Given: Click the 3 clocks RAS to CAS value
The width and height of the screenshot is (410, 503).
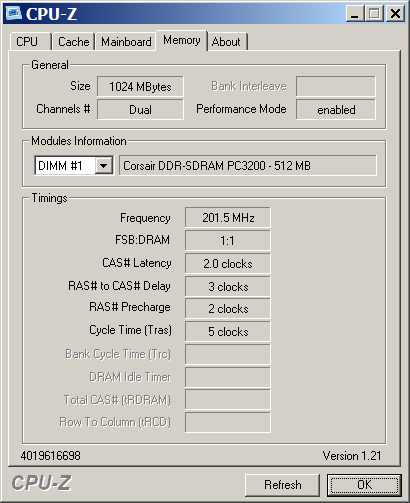Looking at the screenshot, I should click(228, 286).
